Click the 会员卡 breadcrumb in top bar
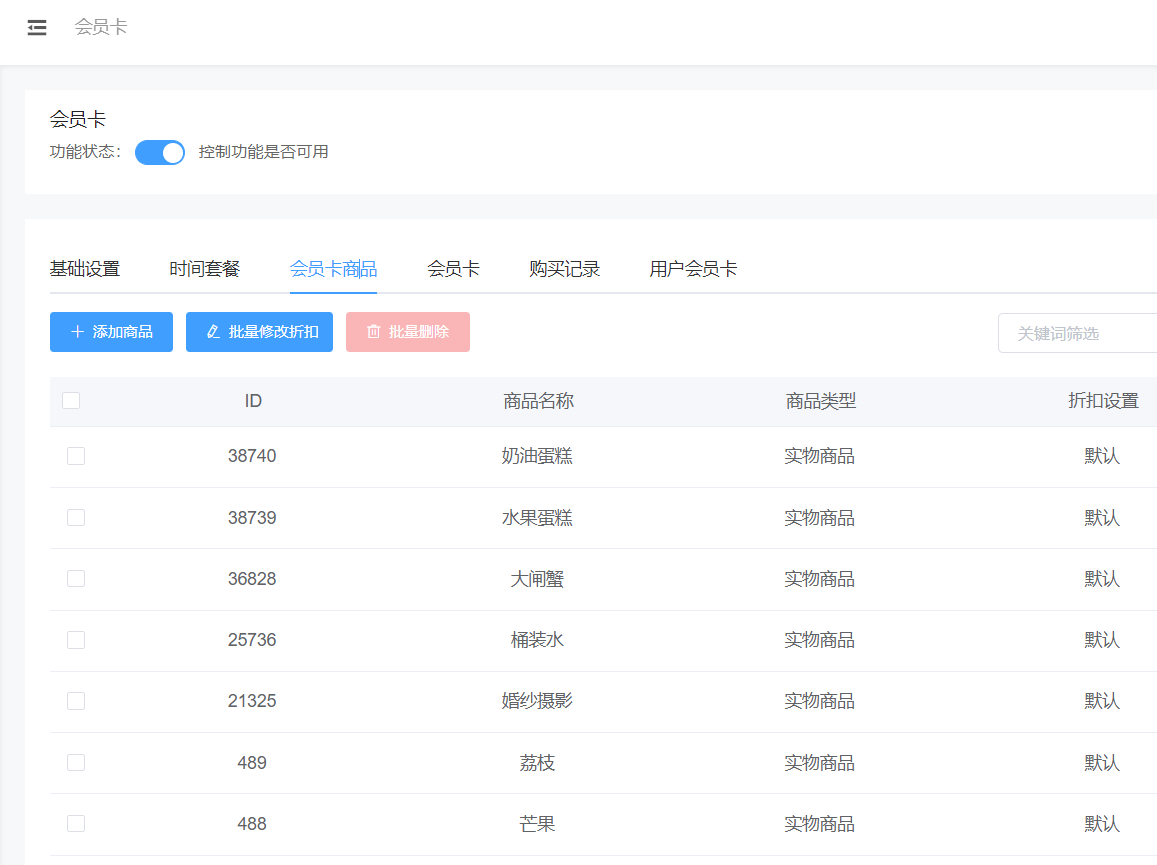1157x865 pixels. tap(101, 27)
